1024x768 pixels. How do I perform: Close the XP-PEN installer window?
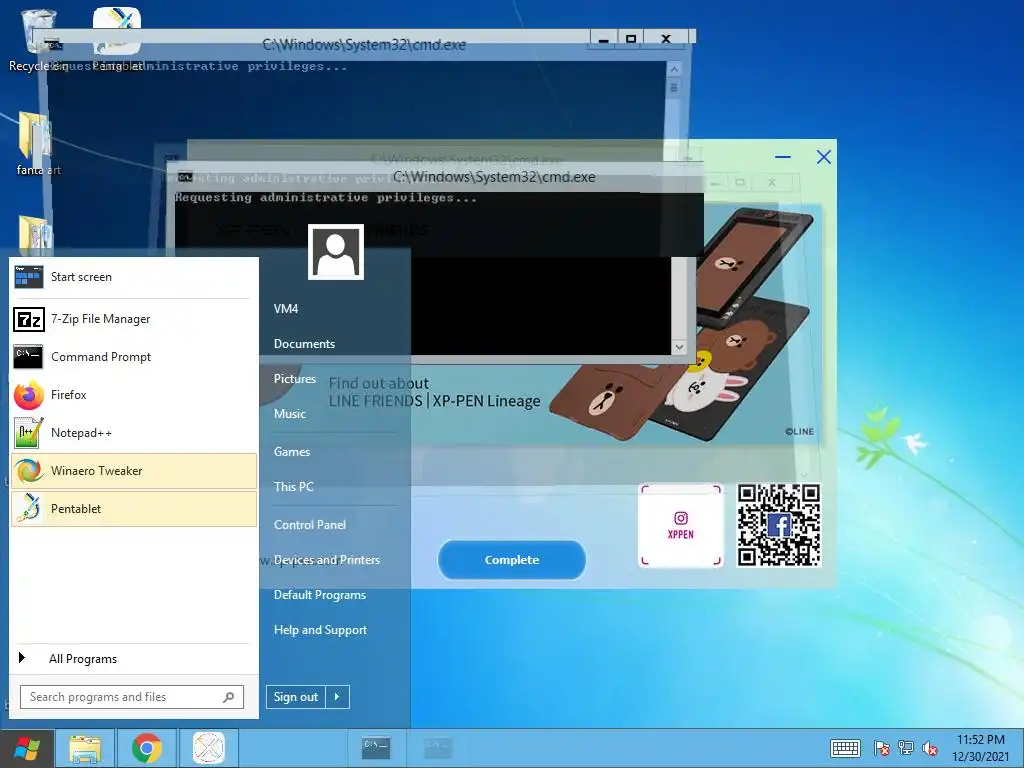click(x=824, y=157)
